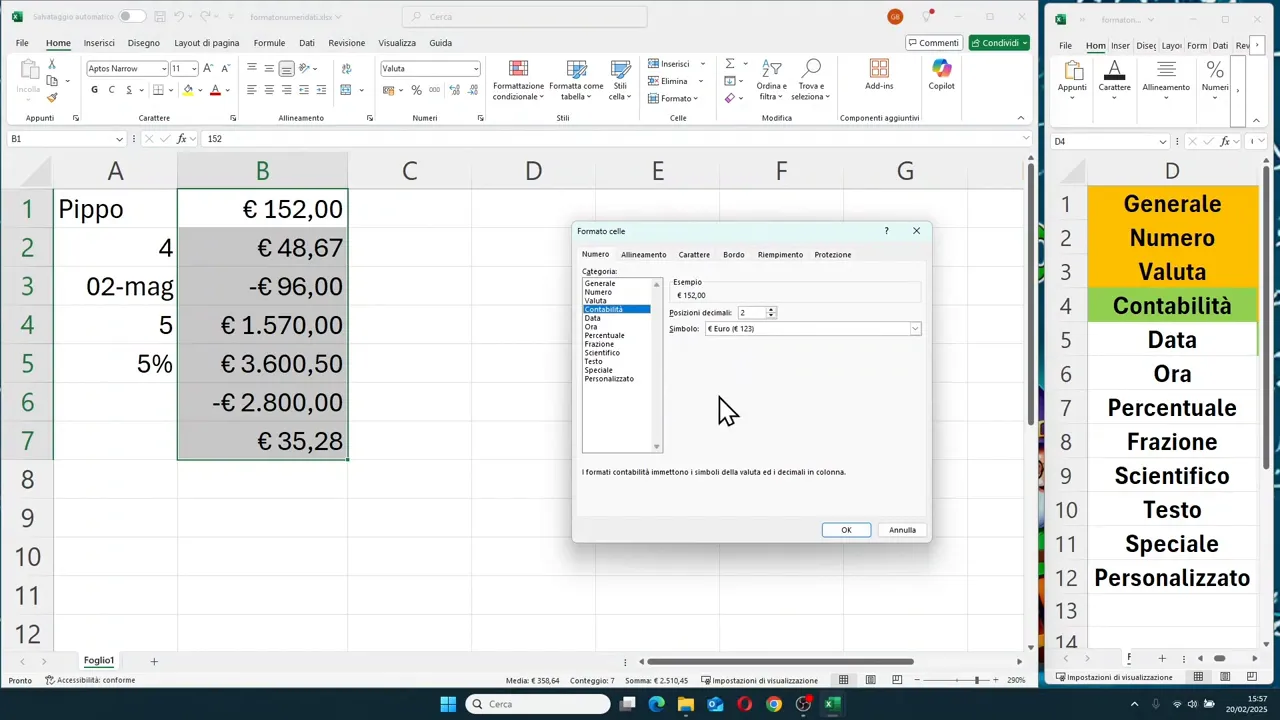Open Formattazione condizionale
1280x720 pixels.
pos(518,80)
